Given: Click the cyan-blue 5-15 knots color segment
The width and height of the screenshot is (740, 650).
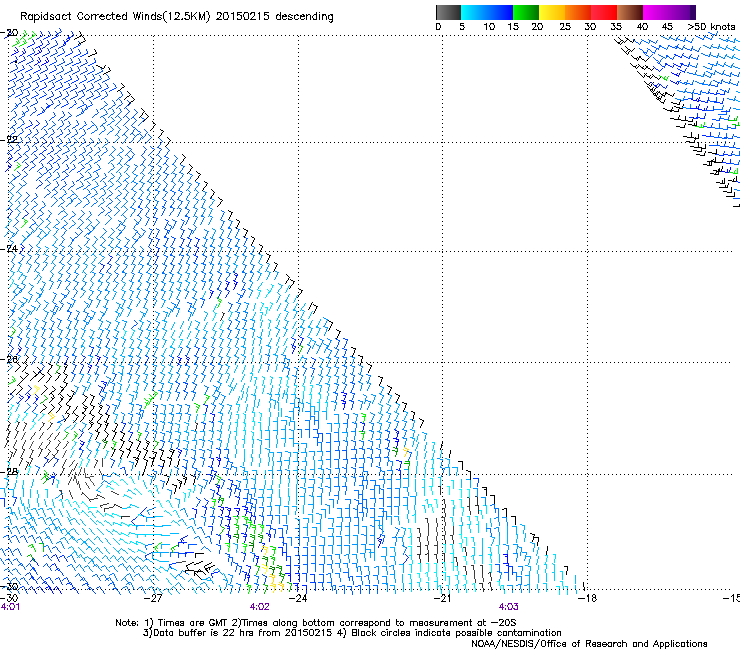Looking at the screenshot, I should click(x=487, y=12).
